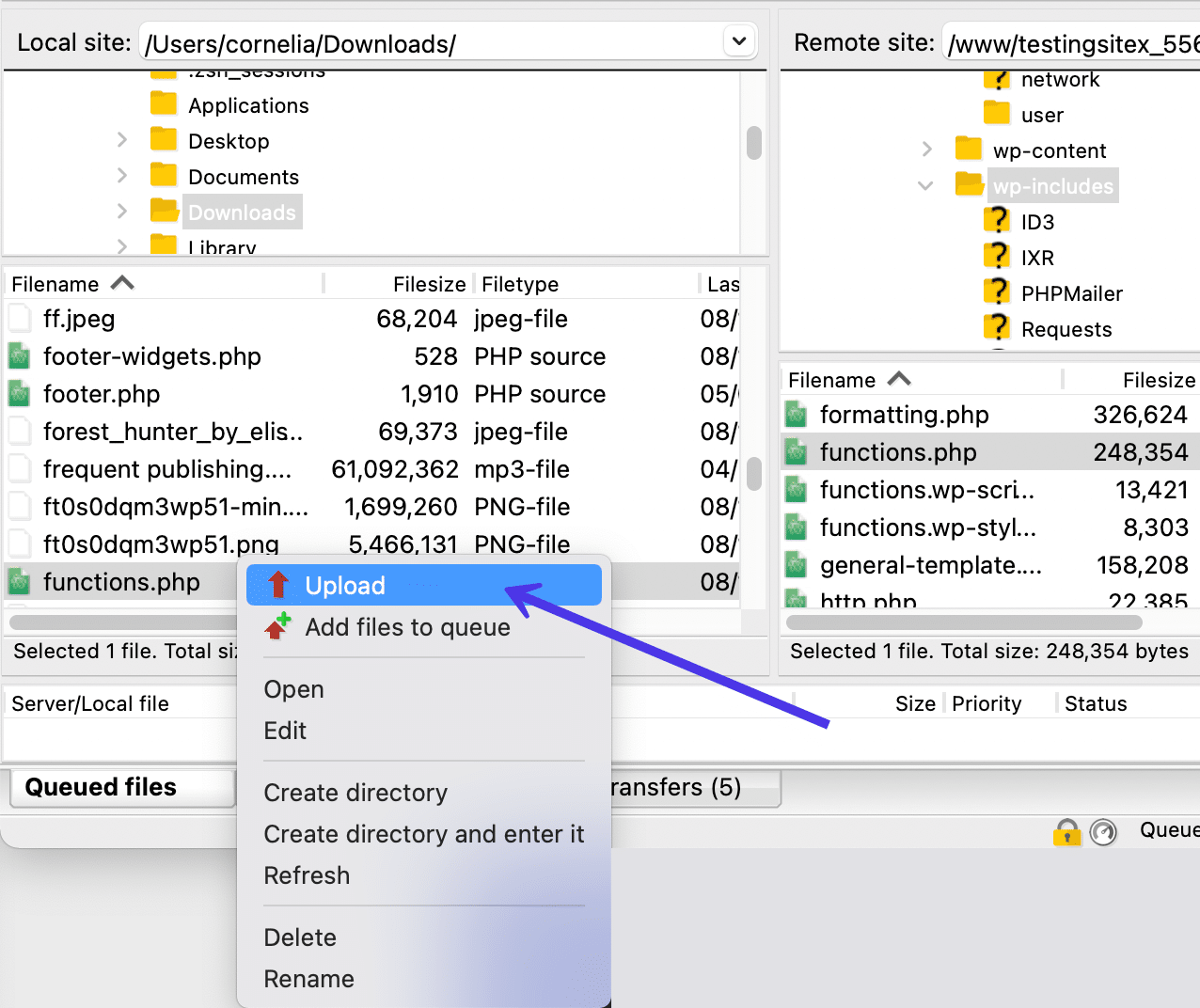Collapse the wp-includes remote folder
The height and width of the screenshot is (1008, 1200).
coord(926,186)
